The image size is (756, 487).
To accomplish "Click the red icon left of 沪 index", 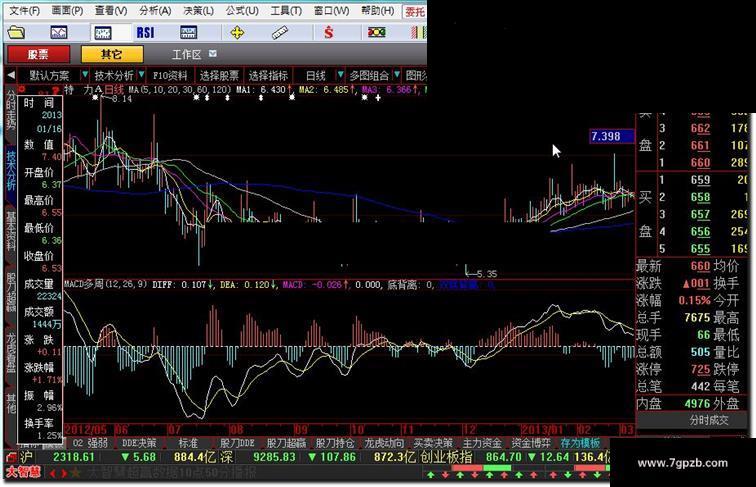I will click(12, 457).
